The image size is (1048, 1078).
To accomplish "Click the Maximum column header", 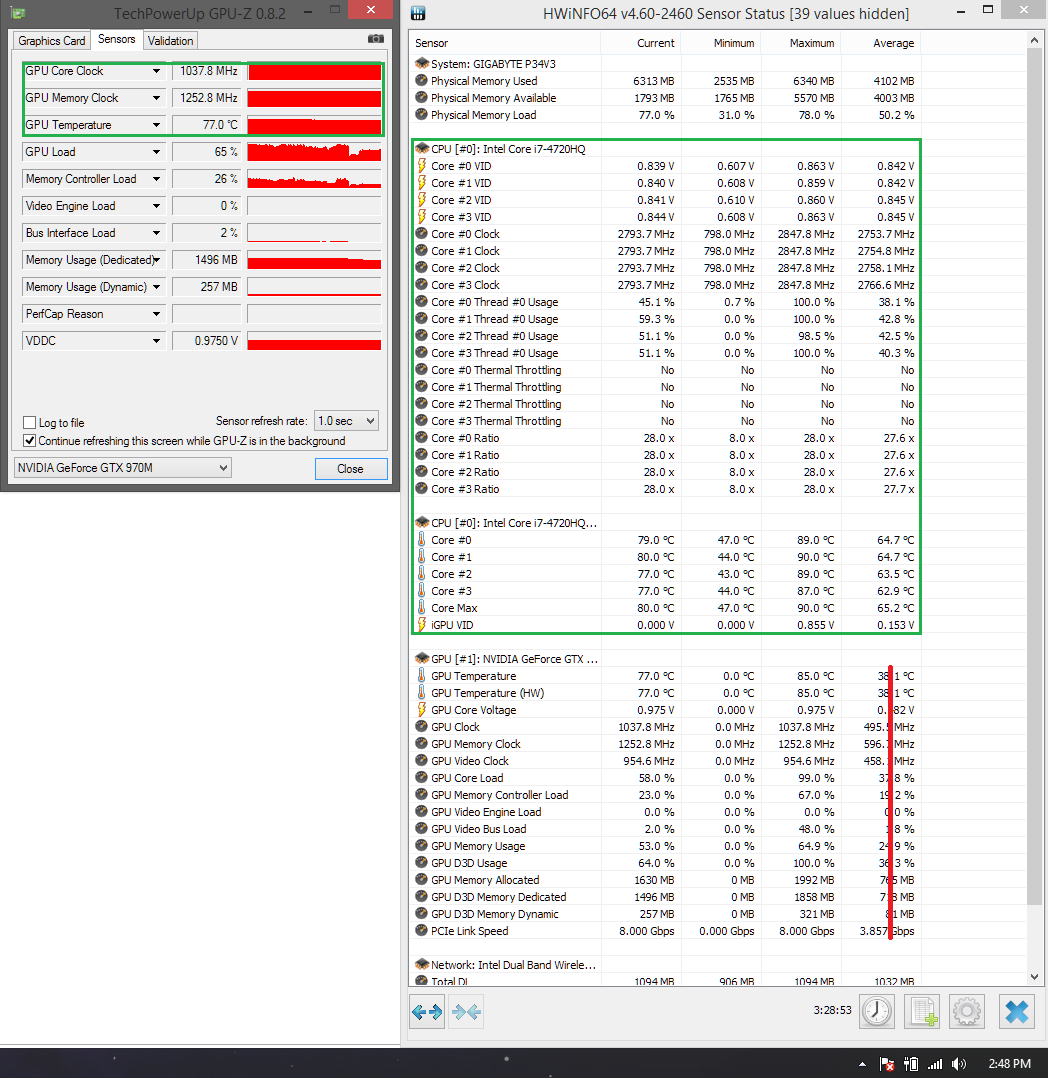I will click(800, 43).
